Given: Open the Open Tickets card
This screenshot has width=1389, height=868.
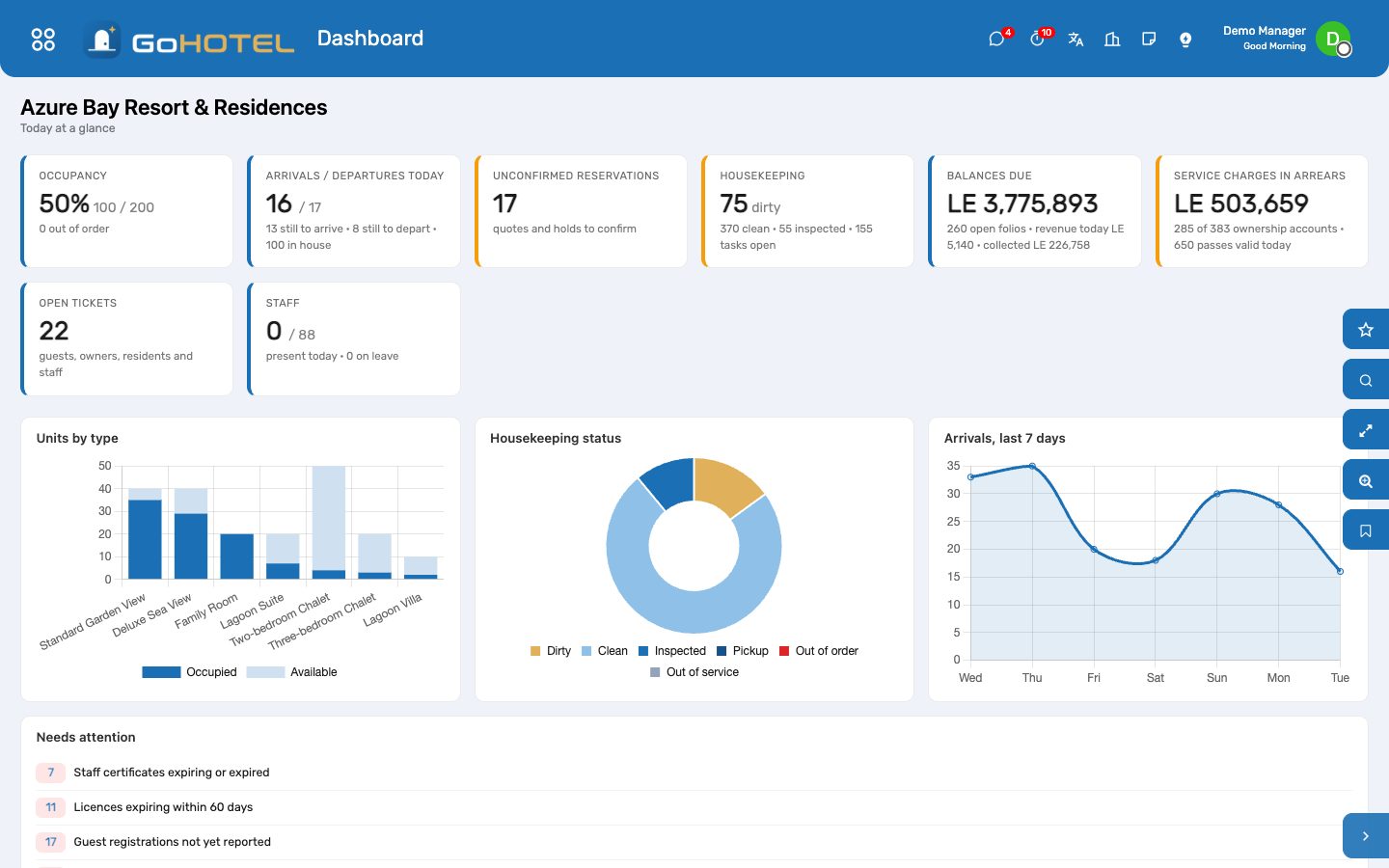Looking at the screenshot, I should pyautogui.click(x=126, y=339).
